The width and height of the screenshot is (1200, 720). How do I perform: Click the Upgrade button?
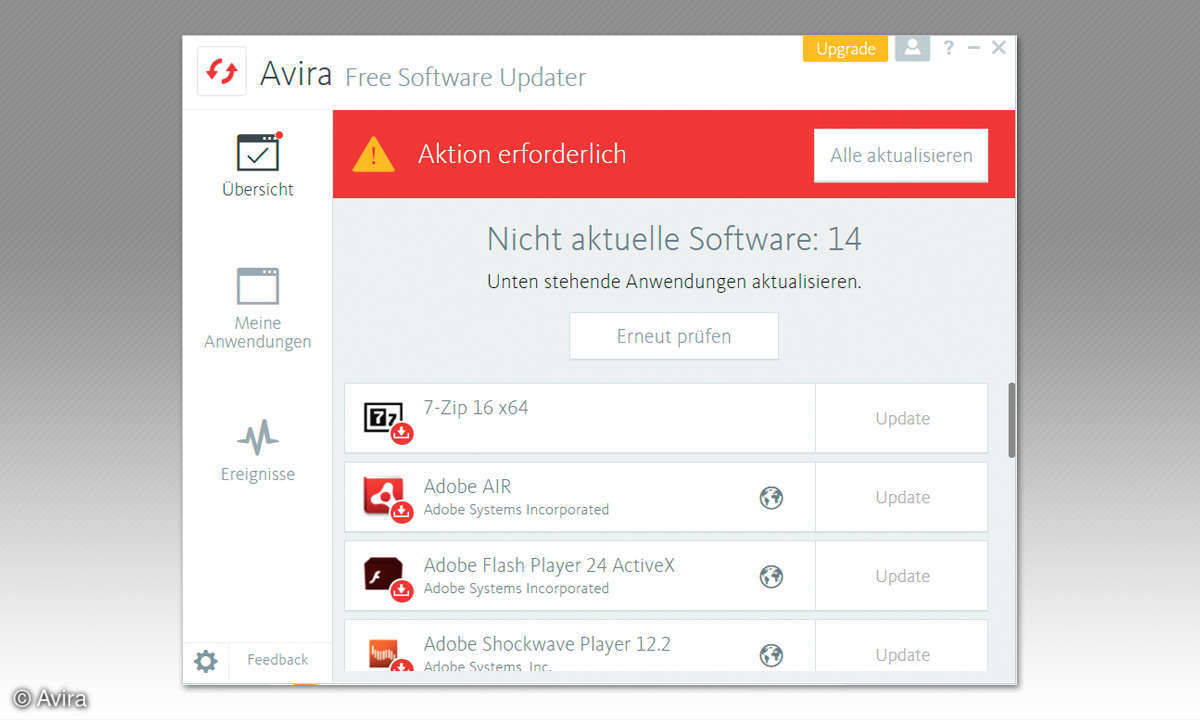click(845, 48)
